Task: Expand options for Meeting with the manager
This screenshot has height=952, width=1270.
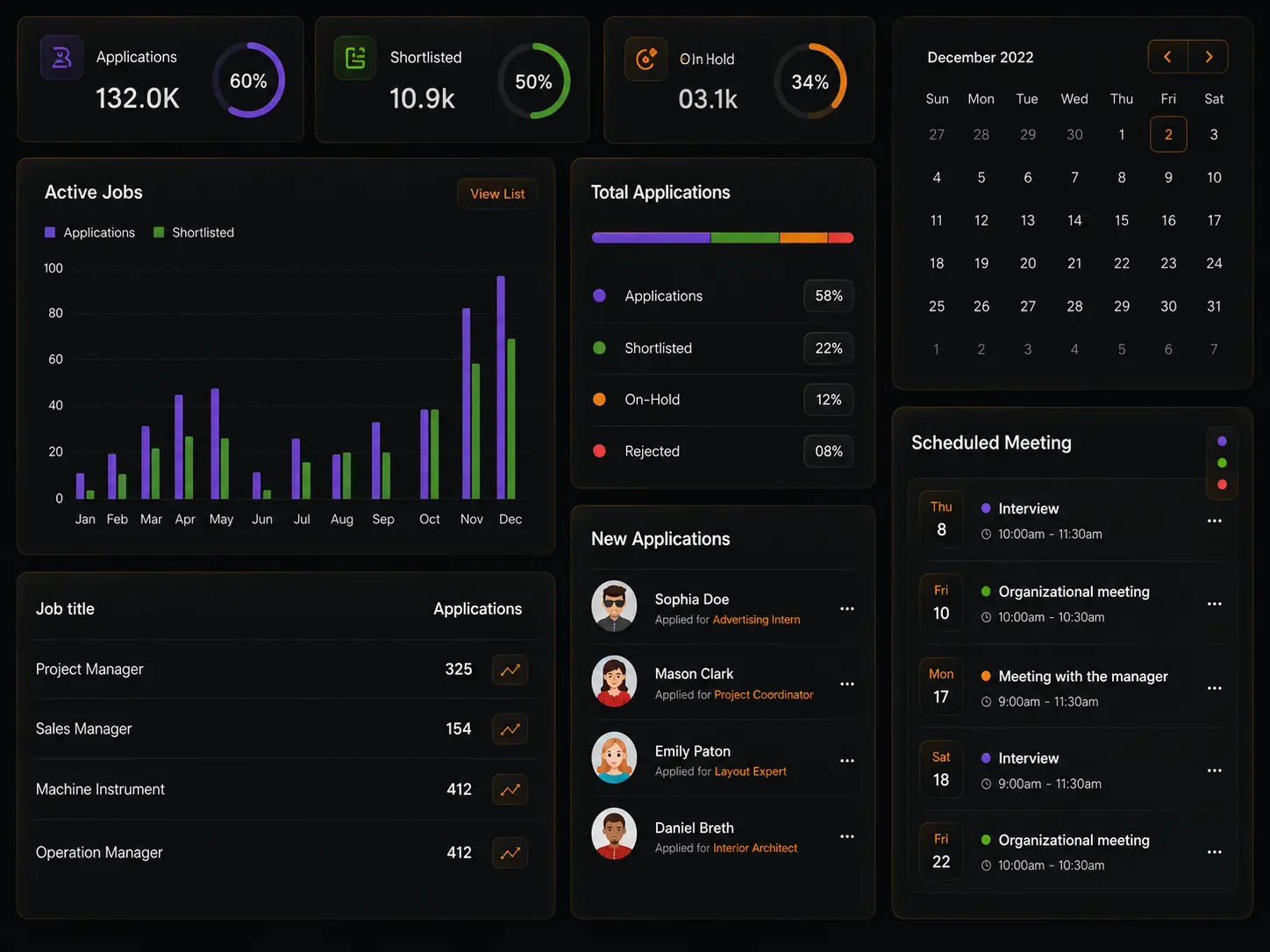Action: pyautogui.click(x=1214, y=688)
